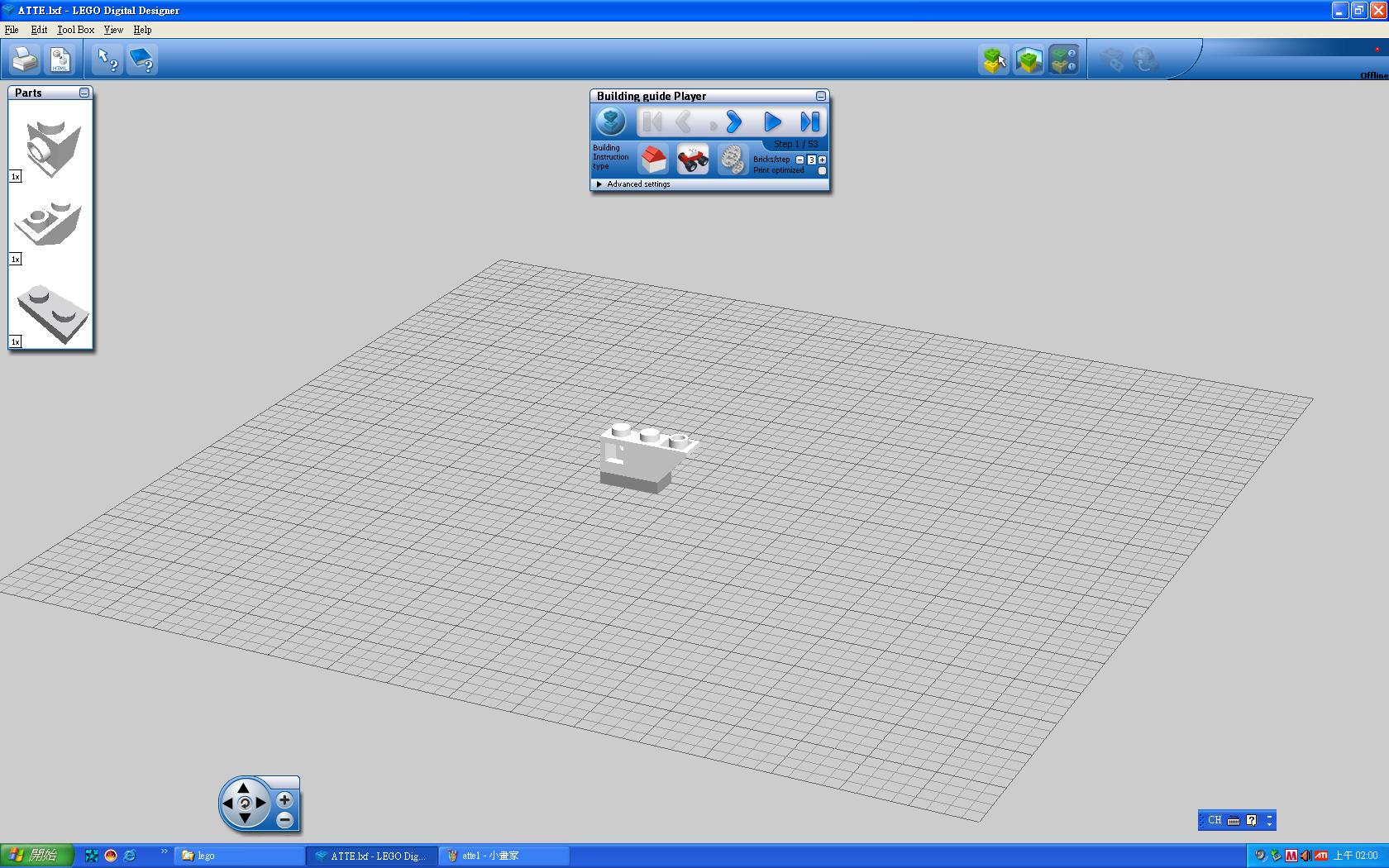Click the language bar help question icon

click(1252, 820)
